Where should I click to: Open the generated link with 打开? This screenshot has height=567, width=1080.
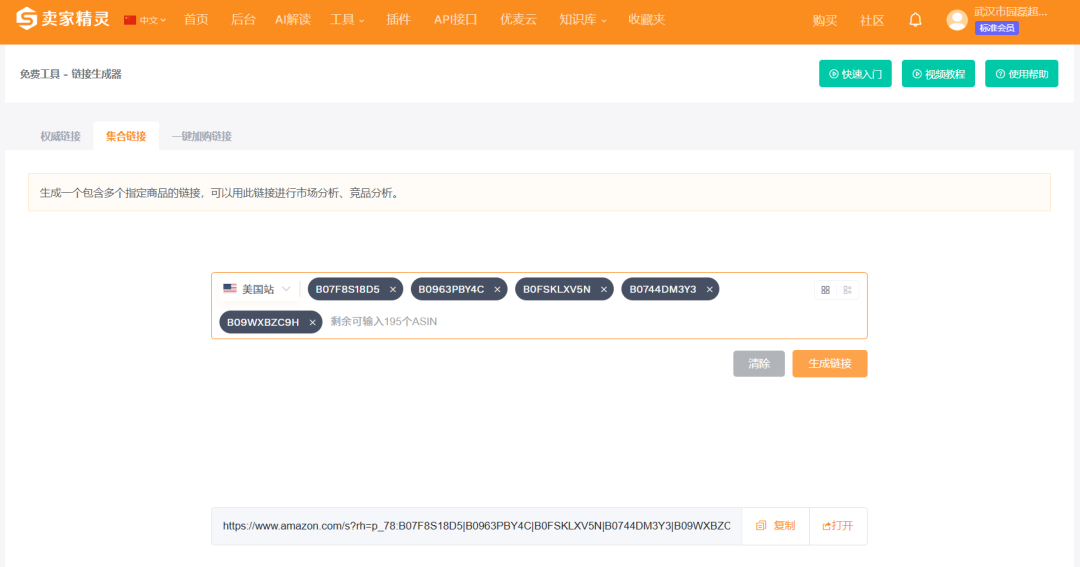click(x=838, y=526)
